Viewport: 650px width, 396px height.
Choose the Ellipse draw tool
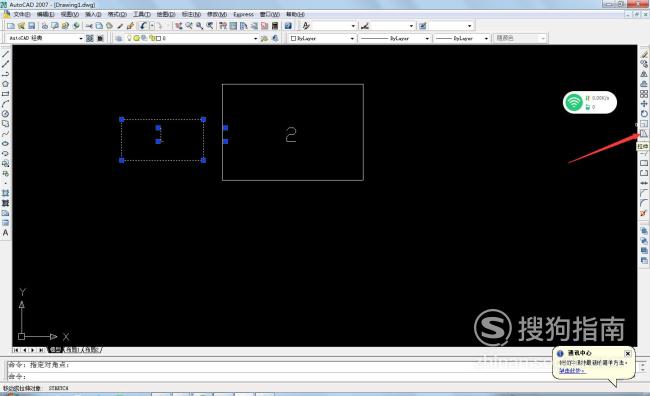(5, 143)
